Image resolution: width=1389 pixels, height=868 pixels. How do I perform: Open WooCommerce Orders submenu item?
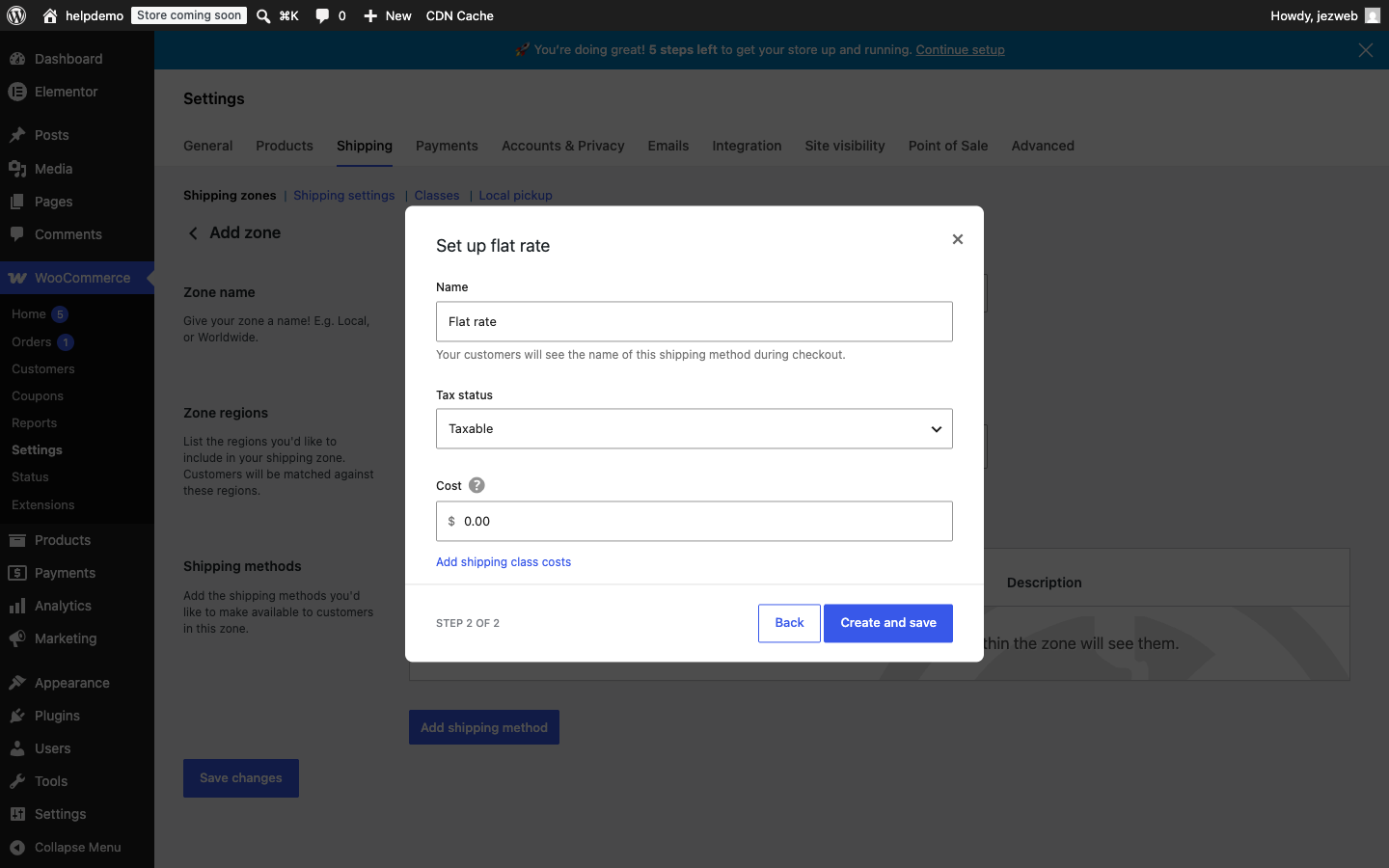tap(32, 342)
